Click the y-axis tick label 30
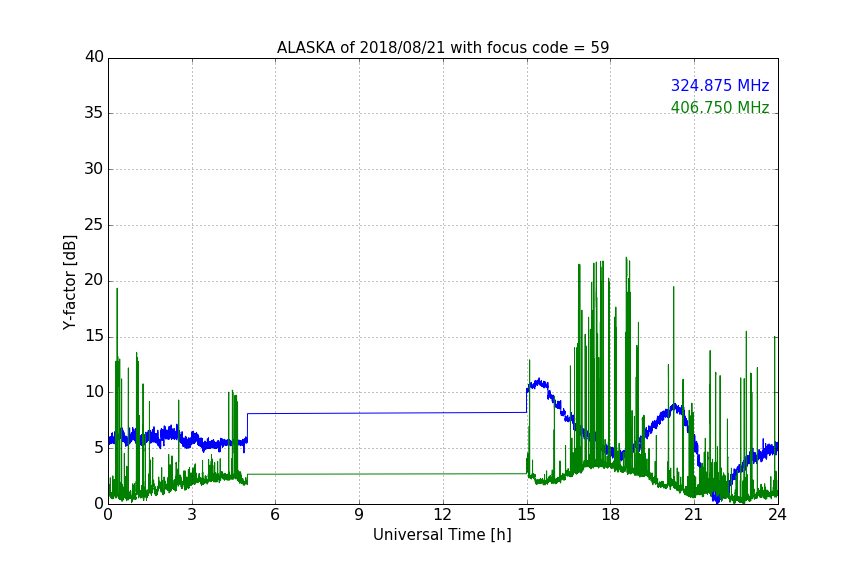The image size is (864, 576). point(94,169)
